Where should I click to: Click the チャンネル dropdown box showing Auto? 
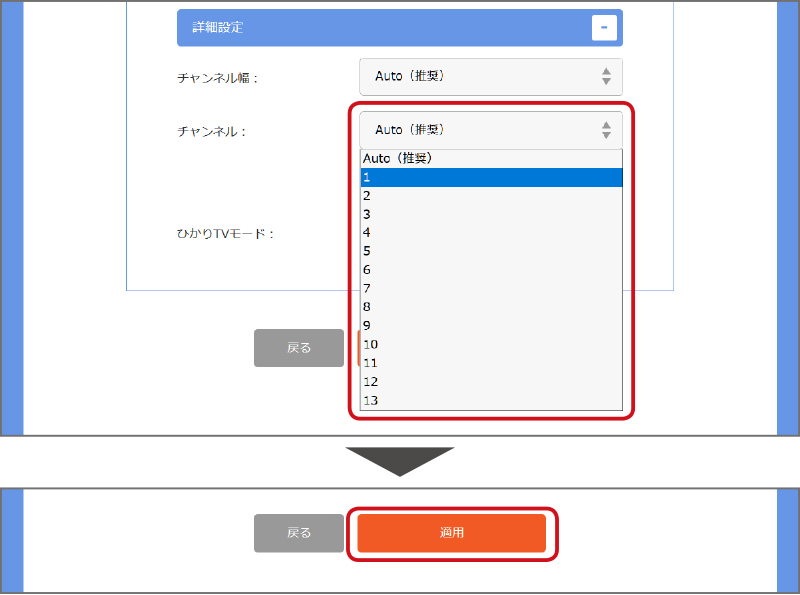click(491, 130)
